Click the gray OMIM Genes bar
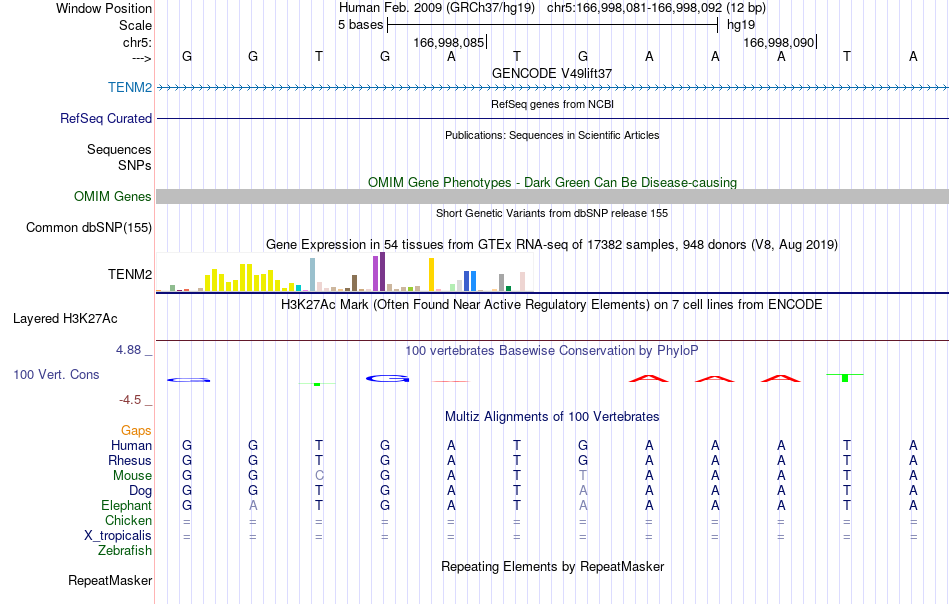 tap(553, 196)
